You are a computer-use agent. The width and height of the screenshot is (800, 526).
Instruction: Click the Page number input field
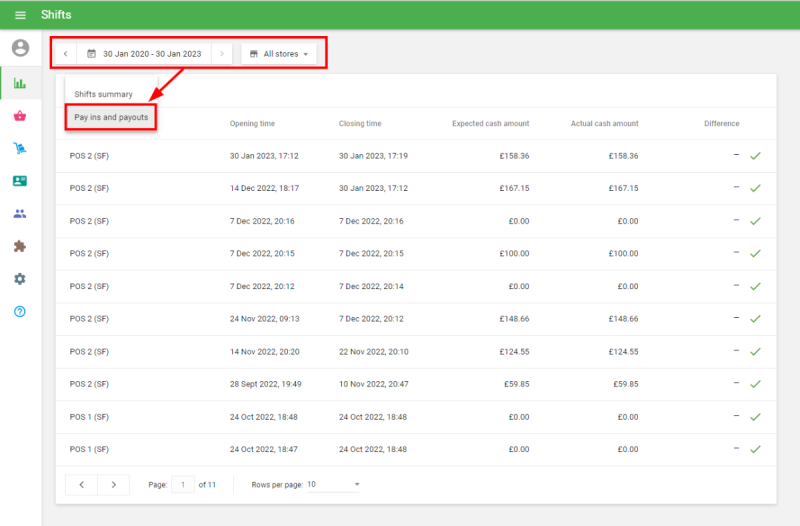[x=183, y=485]
